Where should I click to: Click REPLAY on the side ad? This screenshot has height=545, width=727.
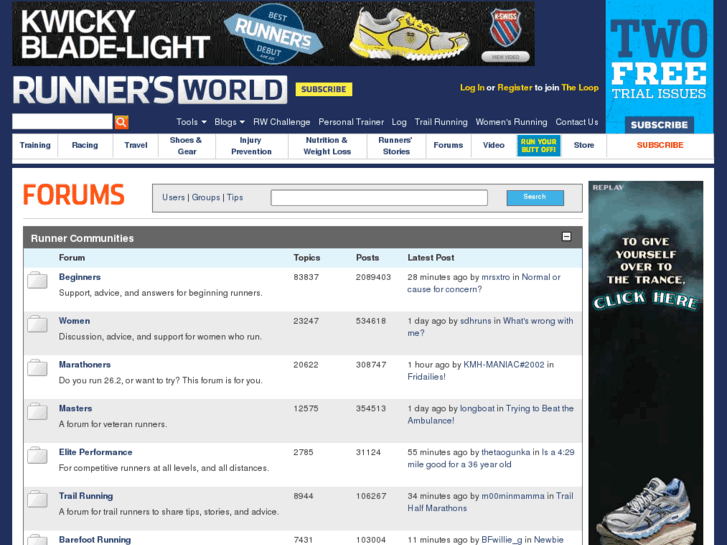pyautogui.click(x=608, y=187)
